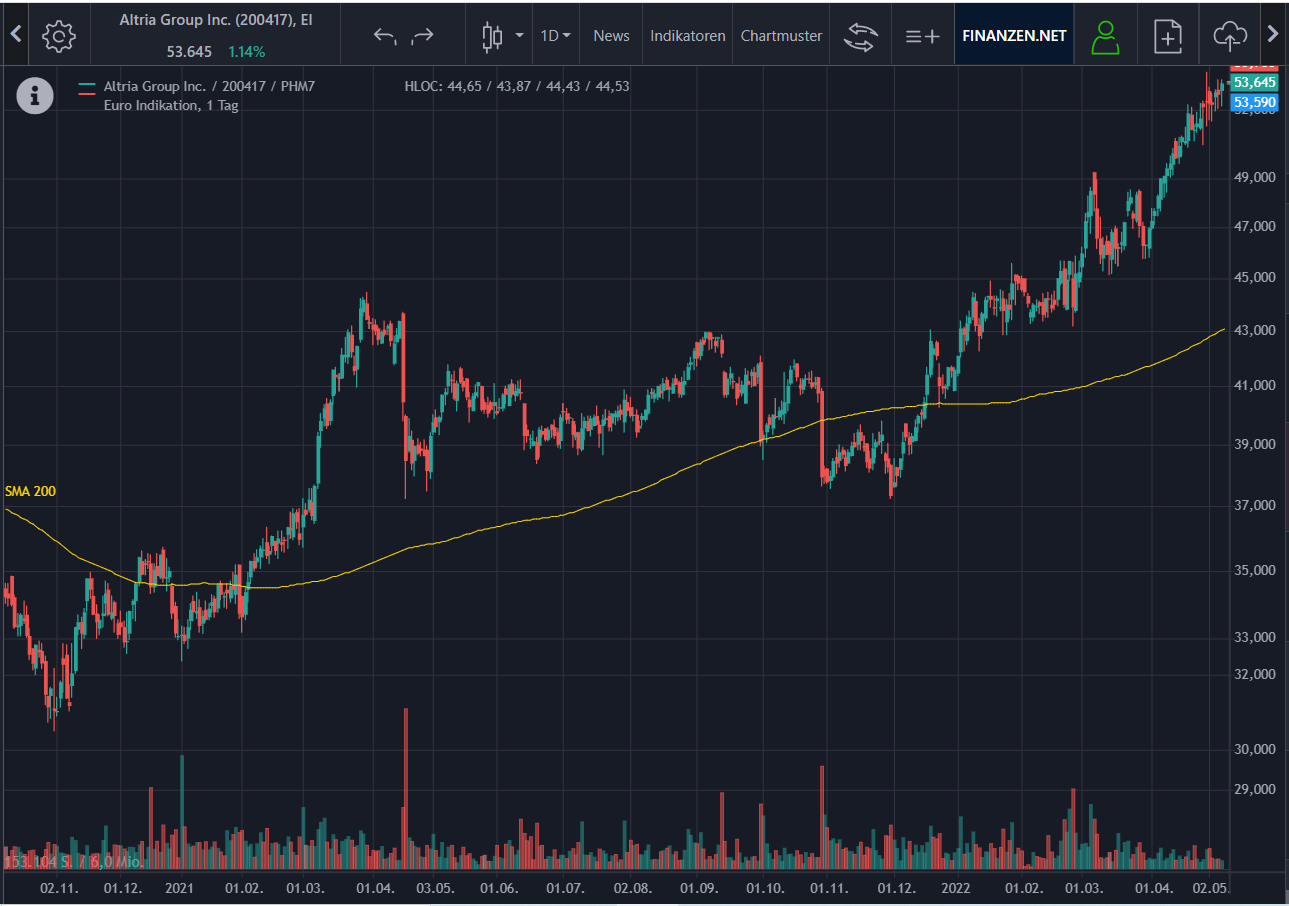Open the FINANZEN.NET link
This screenshot has width=1289, height=906.
1014,35
